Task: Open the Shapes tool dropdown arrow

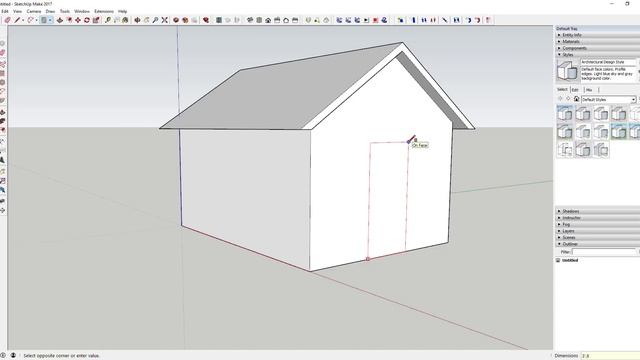Action: pyautogui.click(x=50, y=20)
